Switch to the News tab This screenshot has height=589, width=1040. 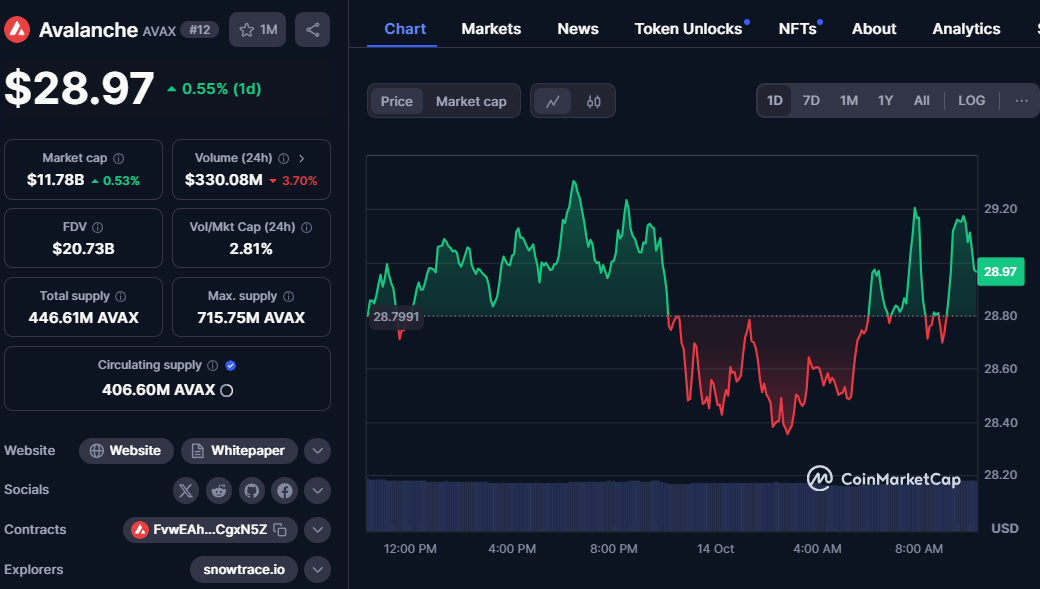[x=578, y=29]
